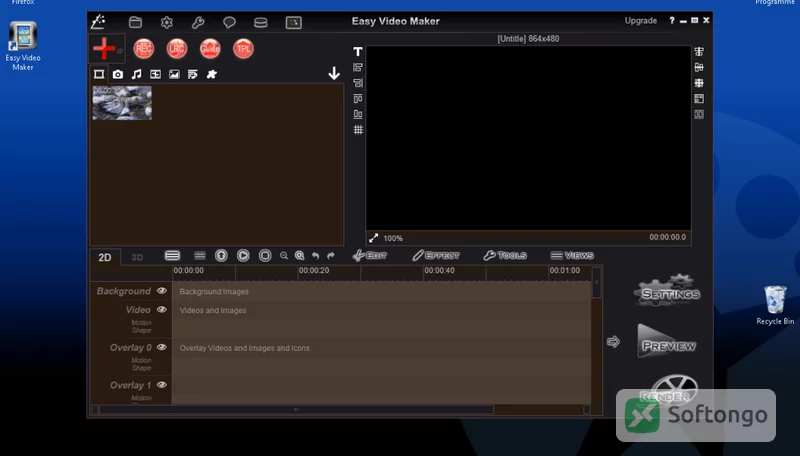The width and height of the screenshot is (800, 456).
Task: Click the align left icon beside preview
Action: (358, 67)
